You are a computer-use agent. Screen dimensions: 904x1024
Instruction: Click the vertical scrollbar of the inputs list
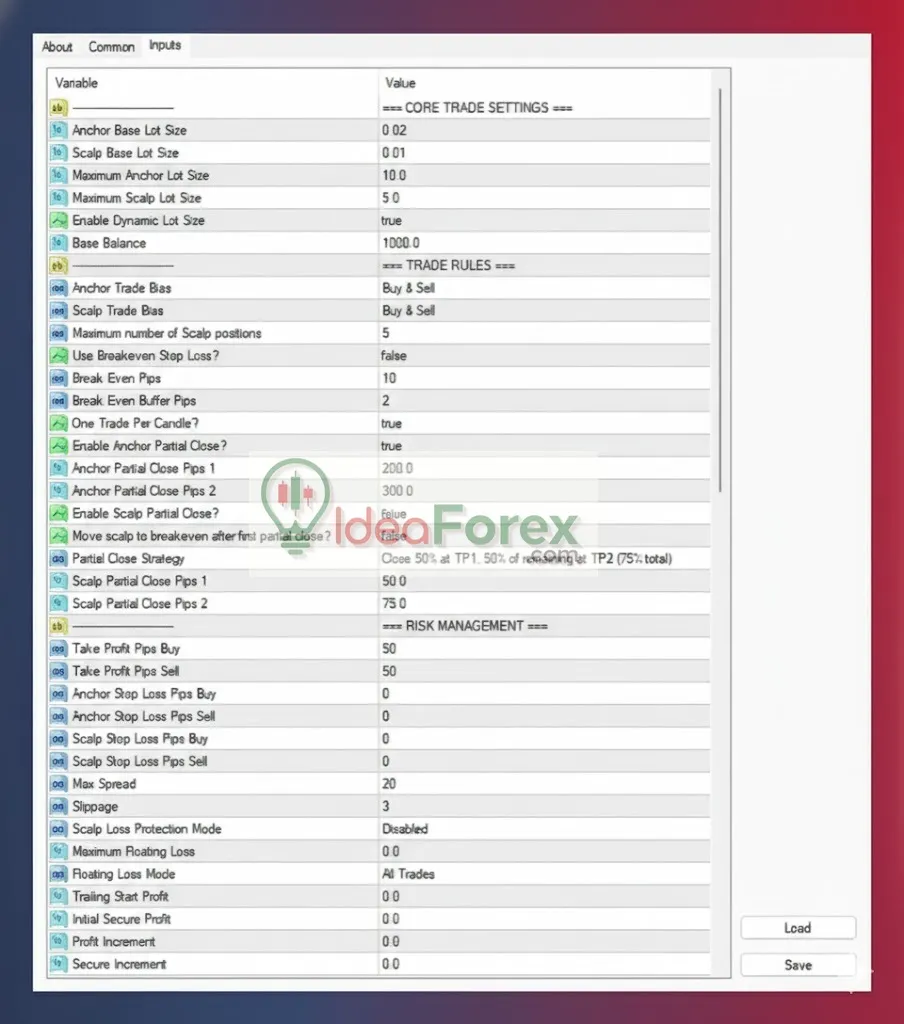click(x=720, y=290)
